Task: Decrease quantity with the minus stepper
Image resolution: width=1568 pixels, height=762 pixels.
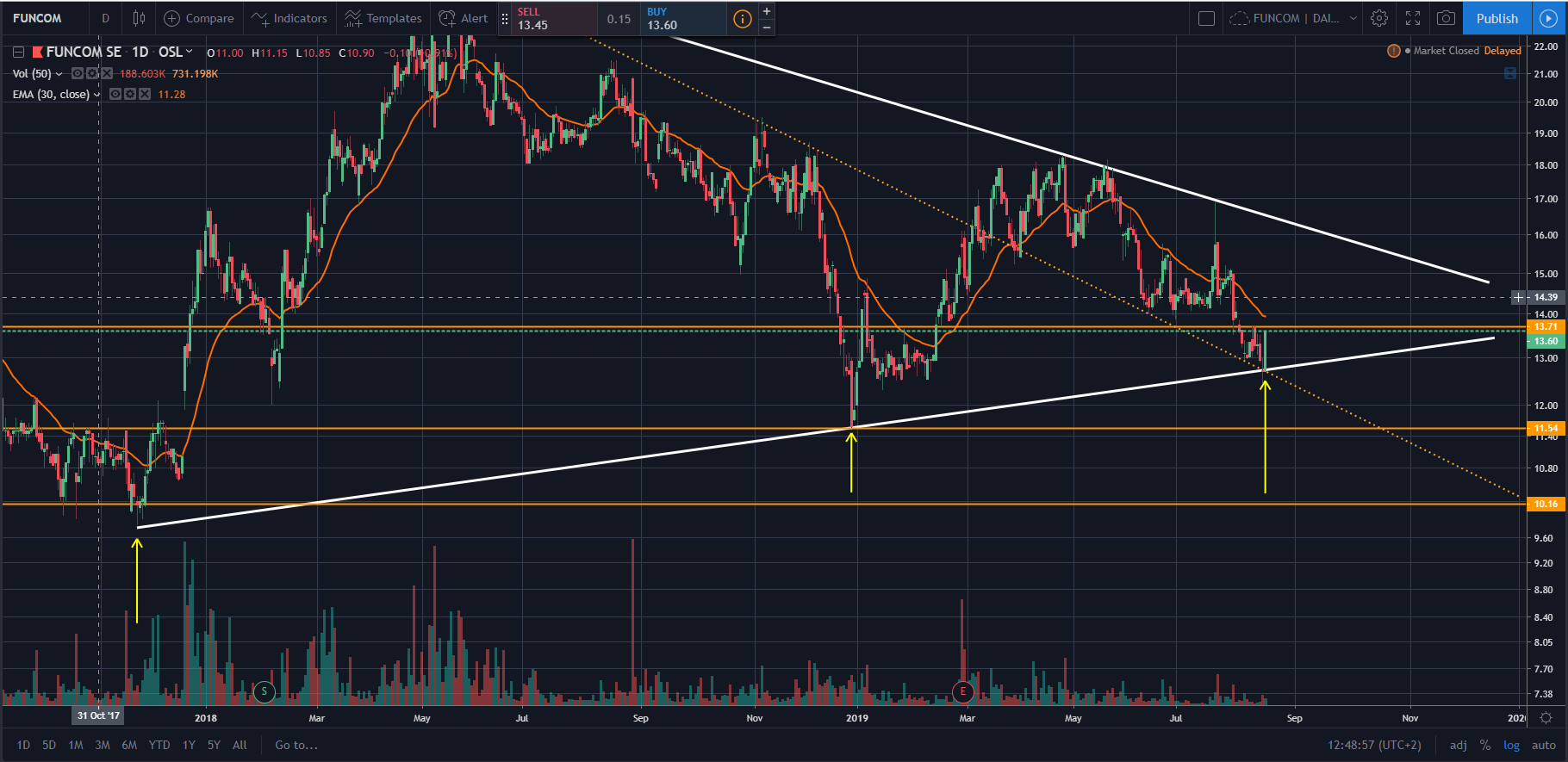Action: click(x=766, y=27)
